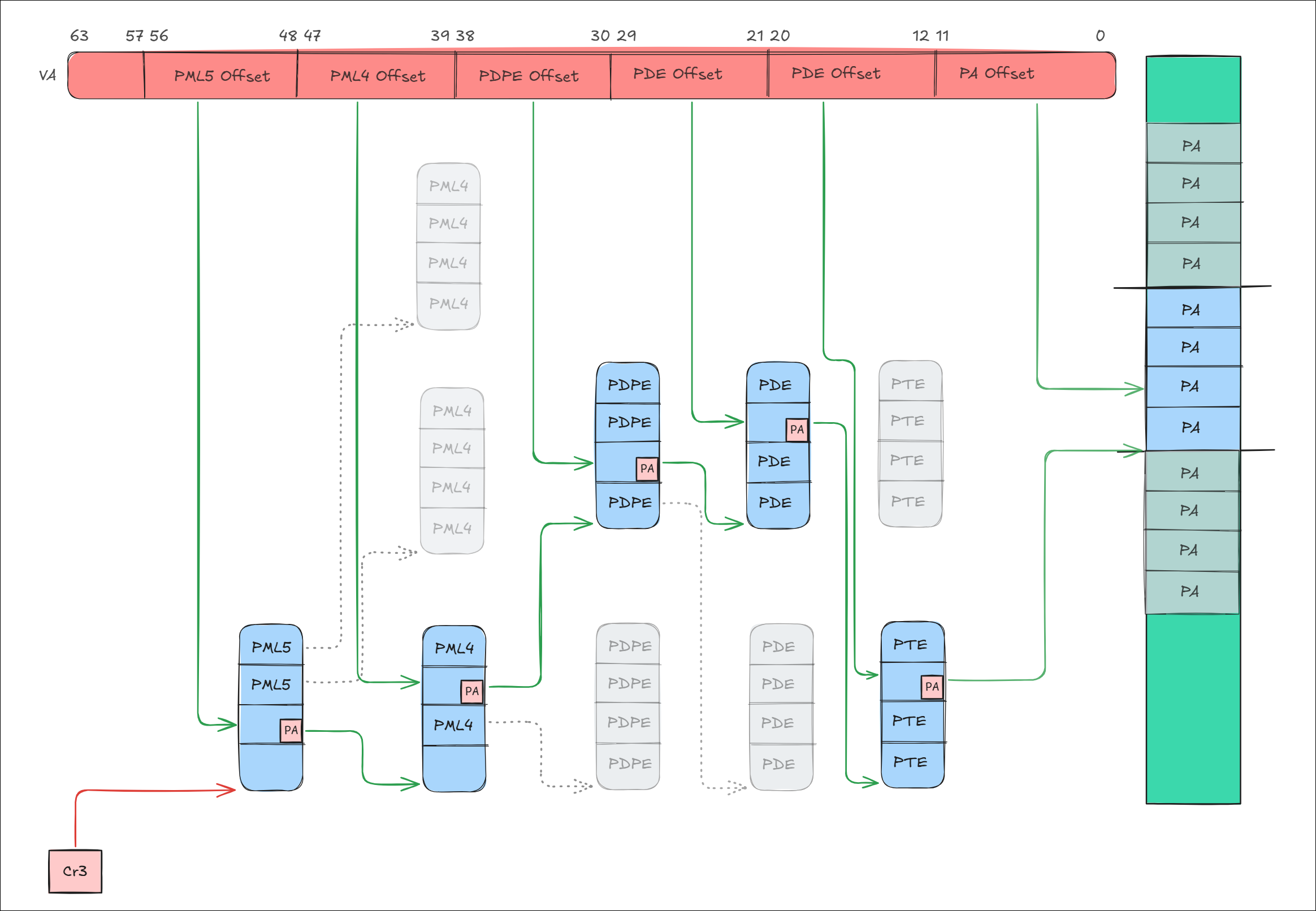Screen dimensions: 1316x911
Task: Click the pink PA box in PML5 table
Action: pyautogui.click(x=291, y=730)
